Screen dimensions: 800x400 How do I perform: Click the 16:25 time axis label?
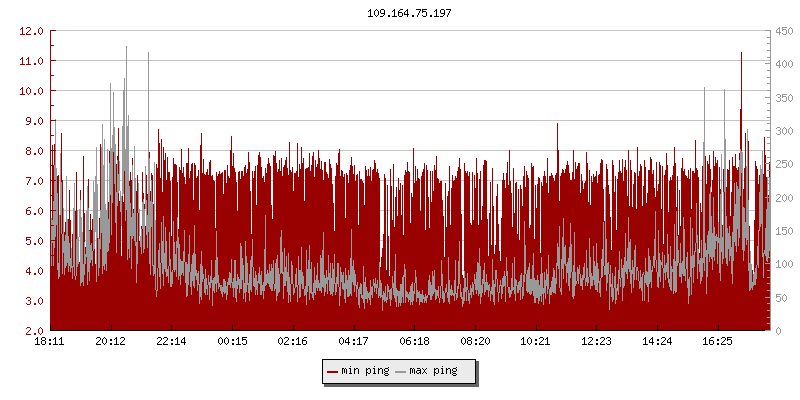point(718,342)
